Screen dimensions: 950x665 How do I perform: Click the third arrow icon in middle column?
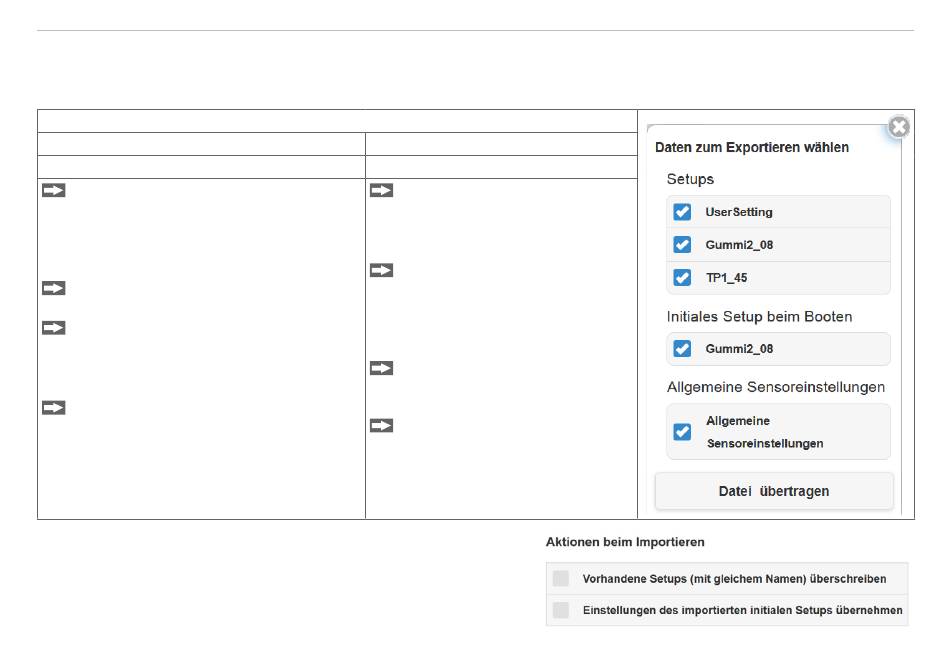[381, 368]
